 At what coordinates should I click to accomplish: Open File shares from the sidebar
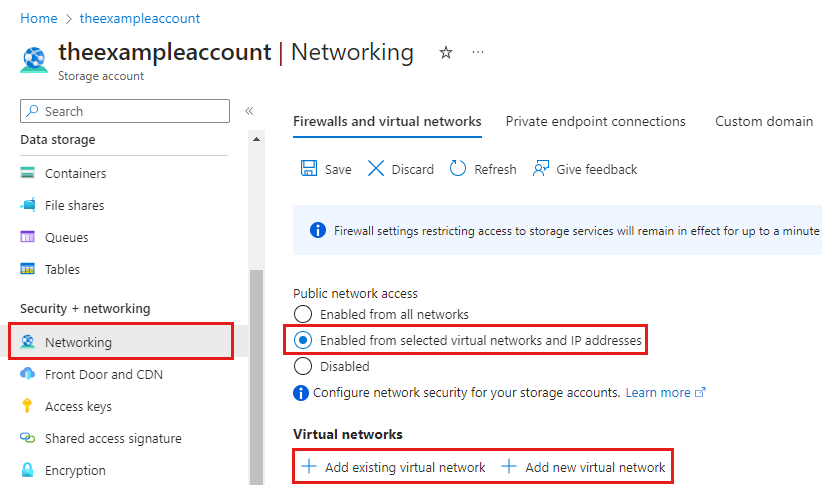point(74,205)
